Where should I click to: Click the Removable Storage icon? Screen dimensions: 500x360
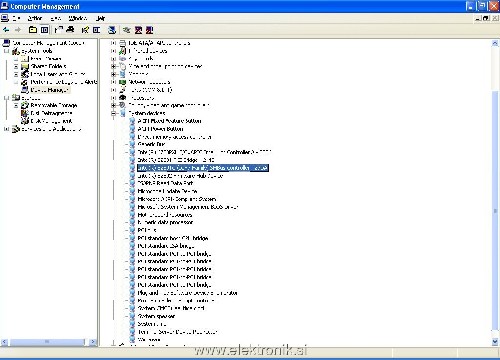click(25, 105)
